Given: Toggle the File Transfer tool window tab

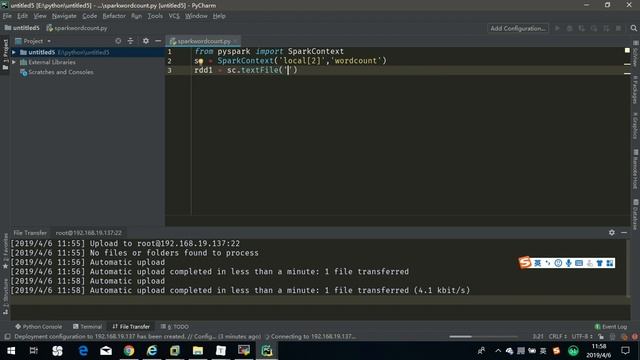Looking at the screenshot, I should click(x=131, y=327).
